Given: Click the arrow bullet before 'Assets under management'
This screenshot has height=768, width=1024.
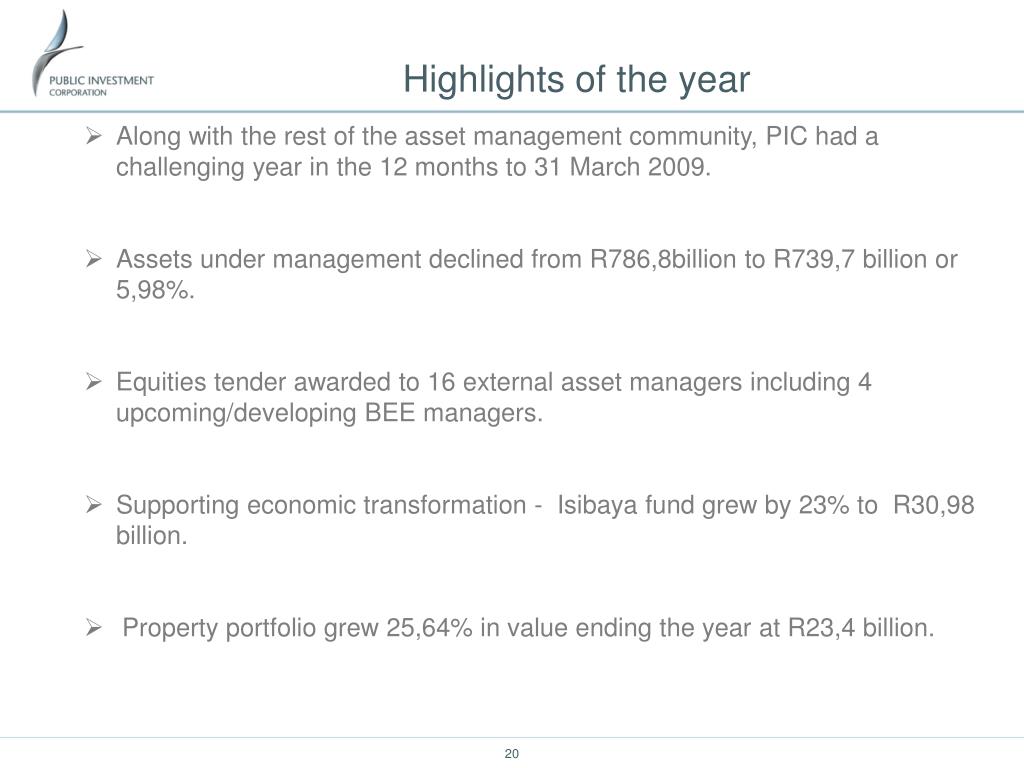Looking at the screenshot, I should tap(94, 259).
